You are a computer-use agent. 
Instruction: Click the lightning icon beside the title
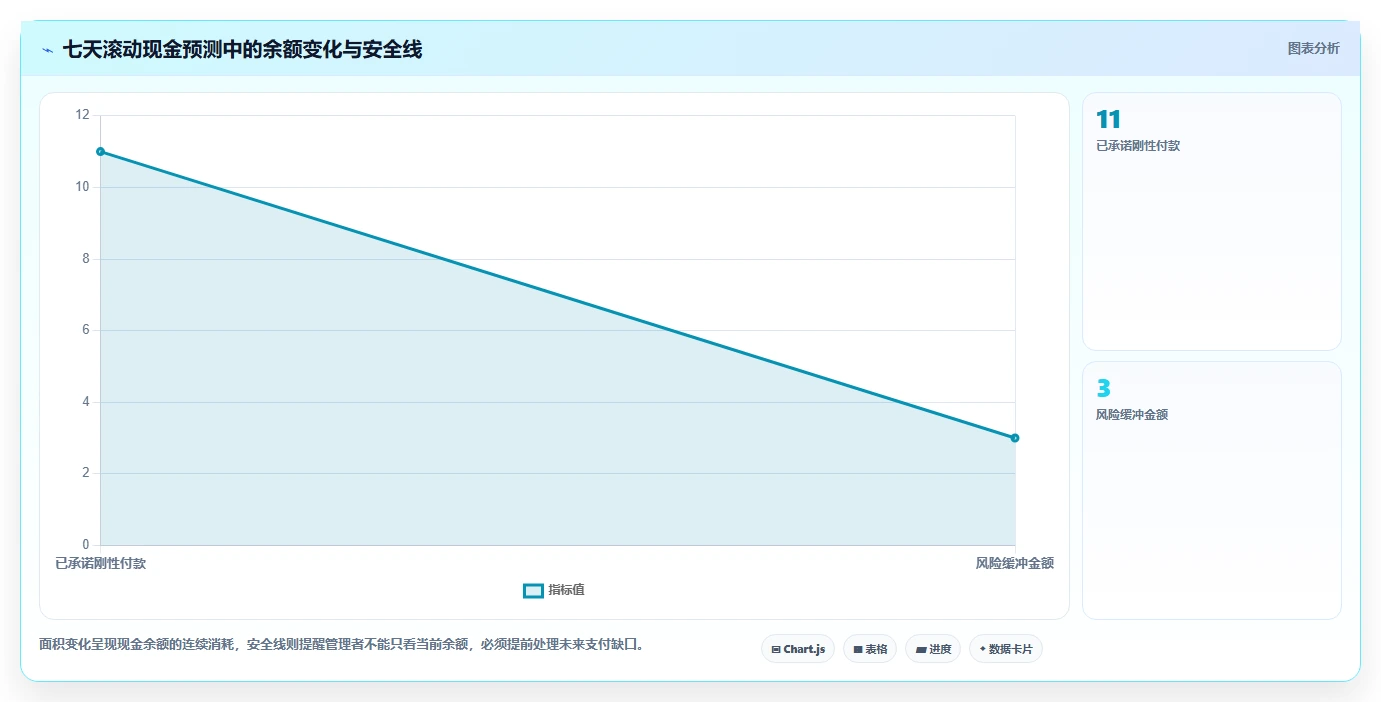(x=47, y=50)
